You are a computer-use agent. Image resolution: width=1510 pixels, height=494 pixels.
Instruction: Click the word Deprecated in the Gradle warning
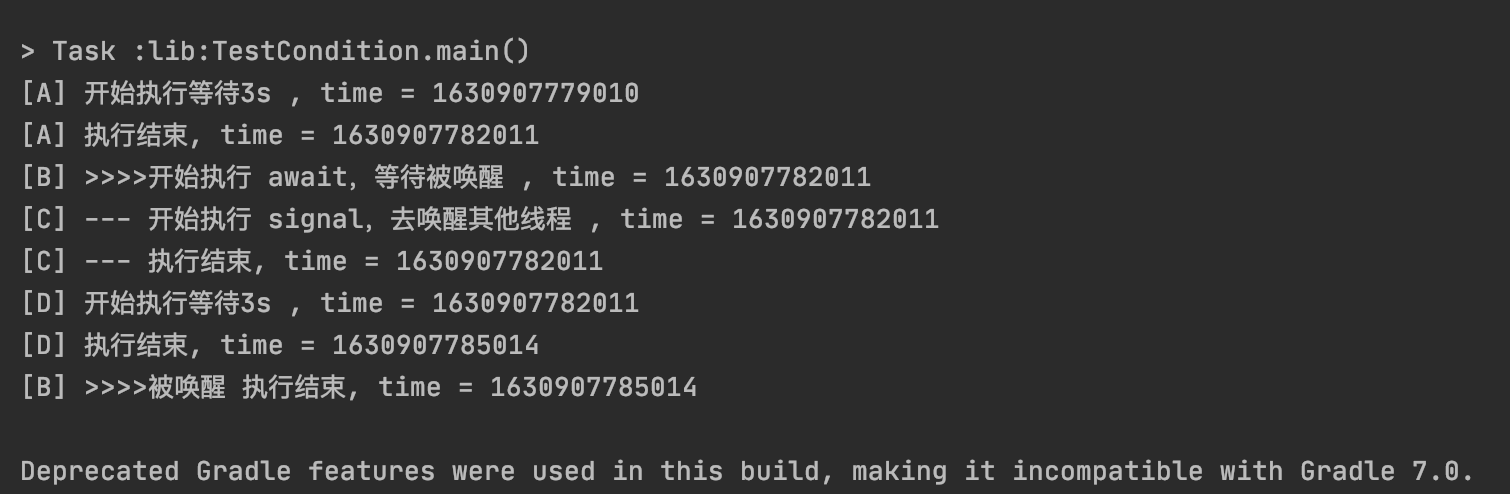(x=99, y=471)
